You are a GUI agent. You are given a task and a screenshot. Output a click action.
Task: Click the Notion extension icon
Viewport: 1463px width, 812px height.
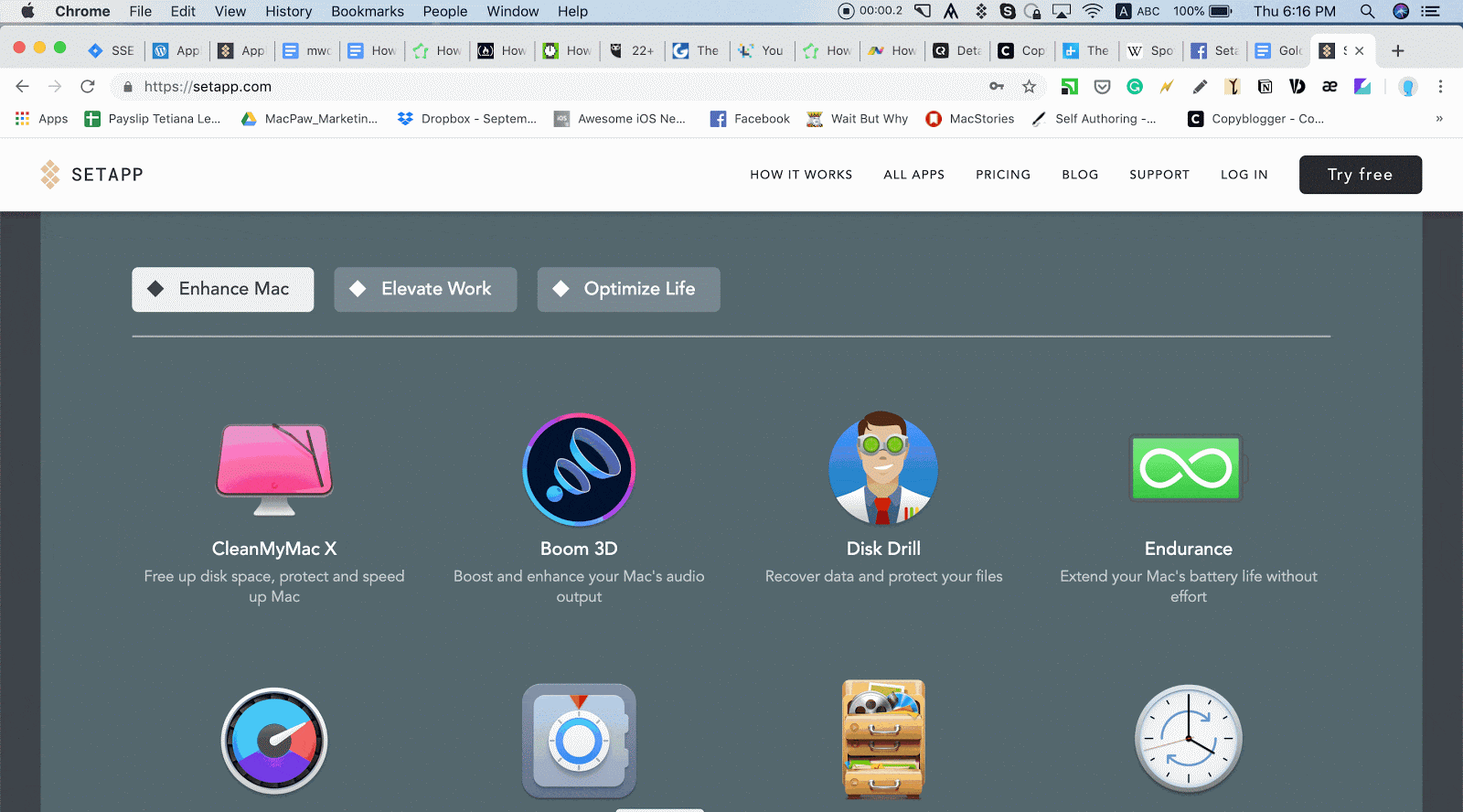1265,86
